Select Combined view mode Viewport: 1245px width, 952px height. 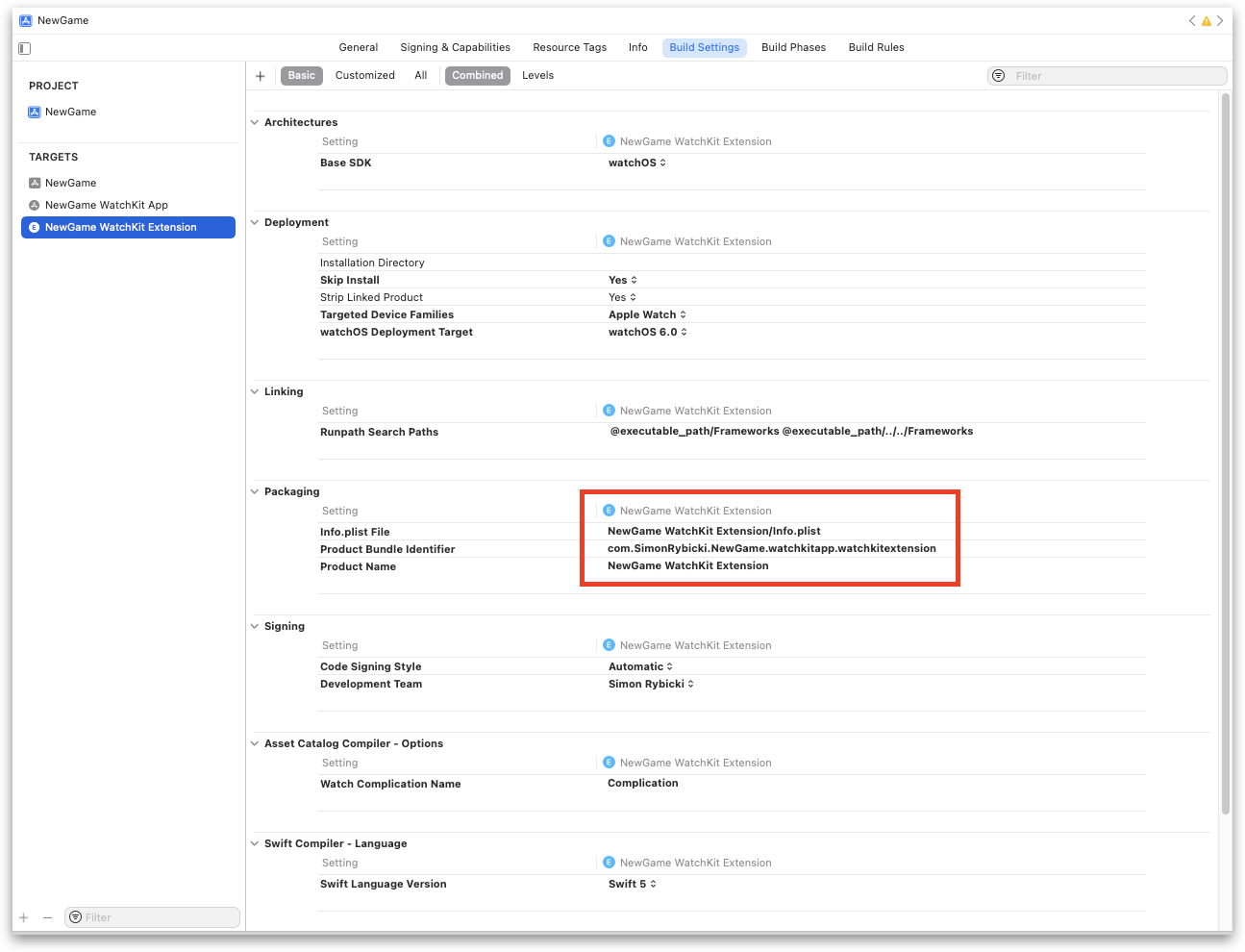coord(478,76)
